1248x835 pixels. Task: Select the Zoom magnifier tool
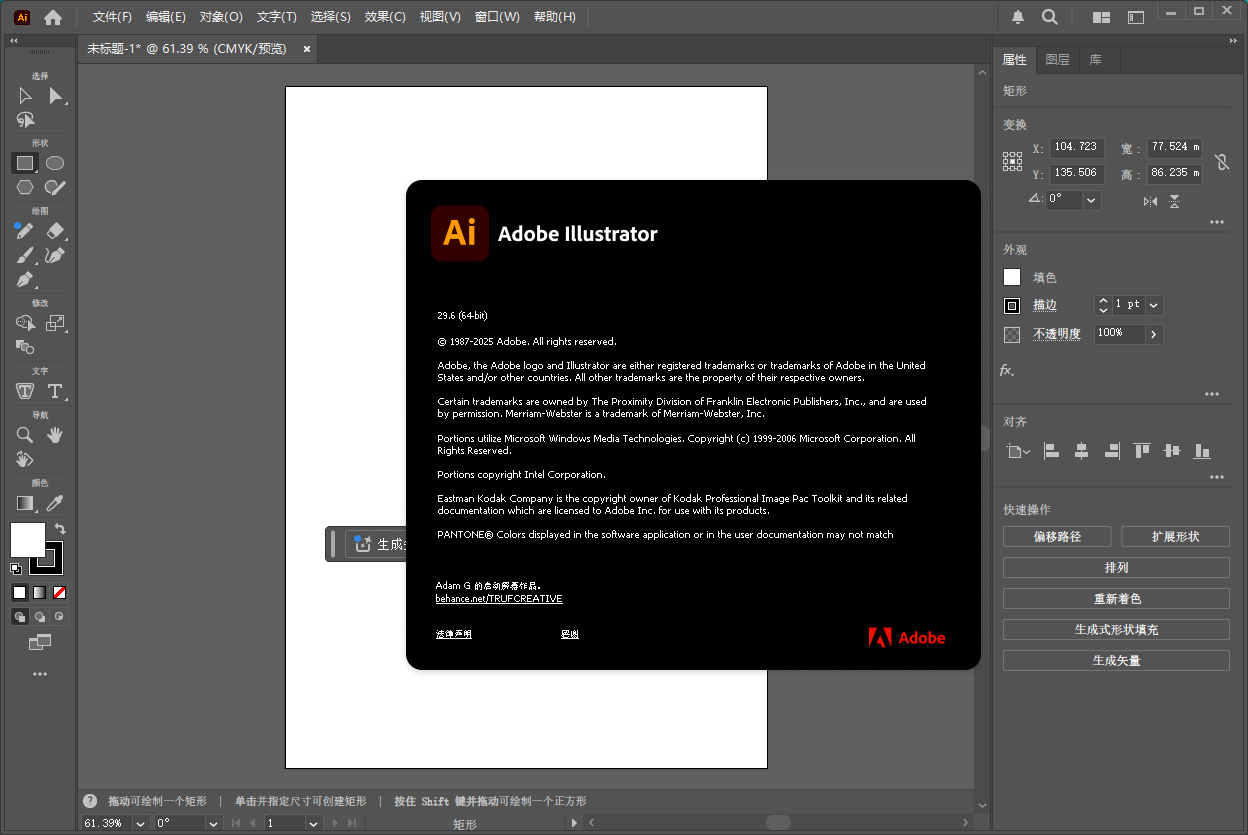click(25, 435)
